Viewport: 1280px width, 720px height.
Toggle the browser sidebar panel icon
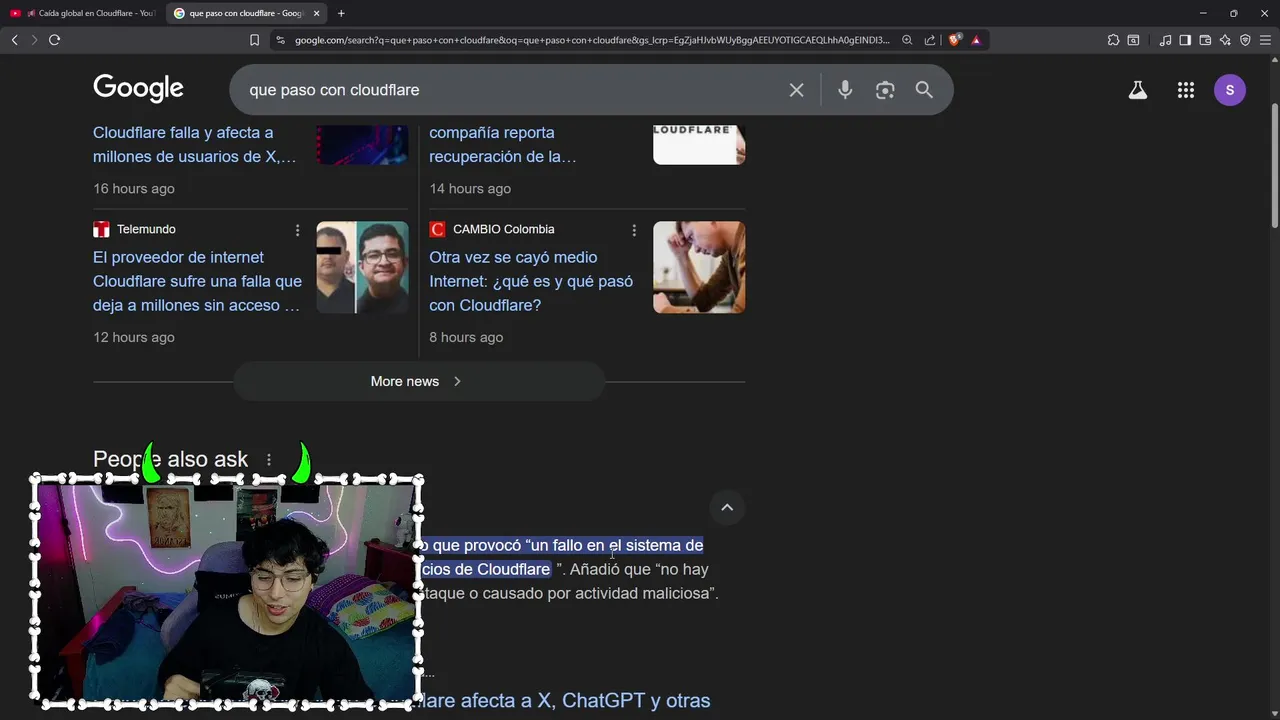(1185, 40)
